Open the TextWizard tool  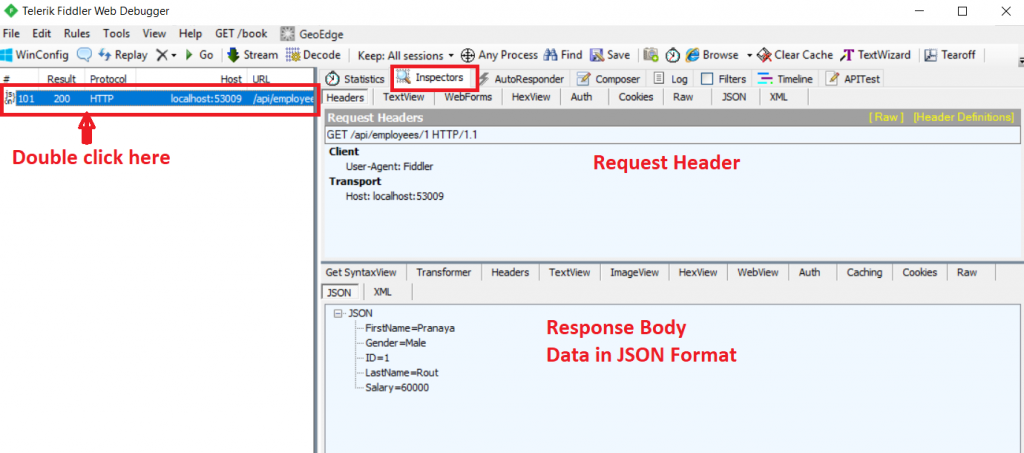click(x=876, y=55)
